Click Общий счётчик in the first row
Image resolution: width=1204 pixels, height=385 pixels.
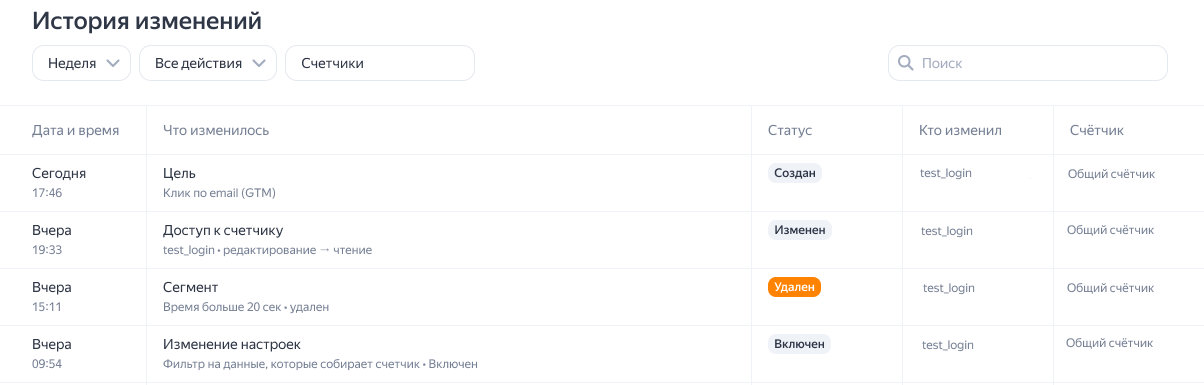pos(1111,174)
